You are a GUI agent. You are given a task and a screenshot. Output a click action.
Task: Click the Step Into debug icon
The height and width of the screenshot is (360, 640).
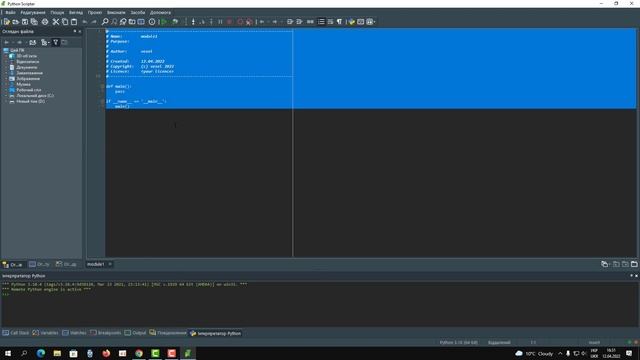(193, 22)
